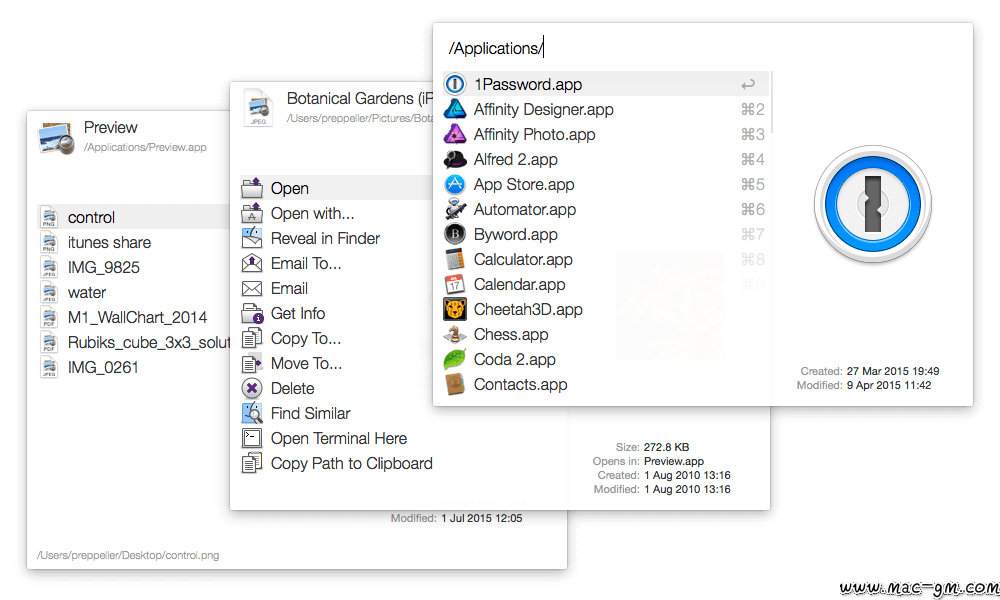This screenshot has height=600, width=1000.
Task: Select the Rubiks_cube_3x3_solut file row
Action: (x=134, y=342)
